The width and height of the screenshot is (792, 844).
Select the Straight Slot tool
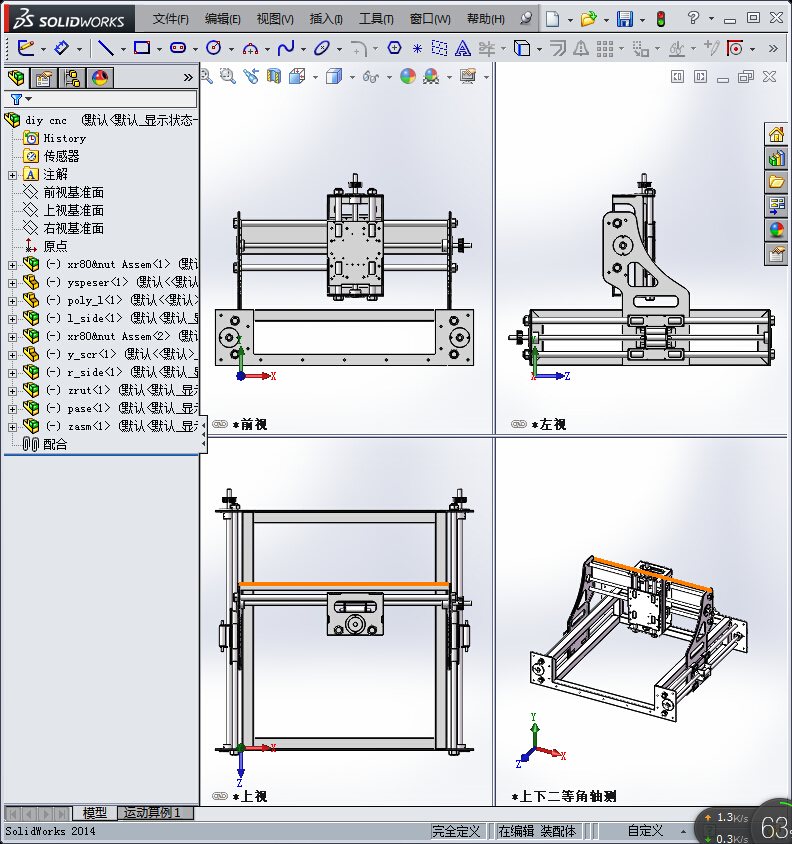click(x=178, y=48)
